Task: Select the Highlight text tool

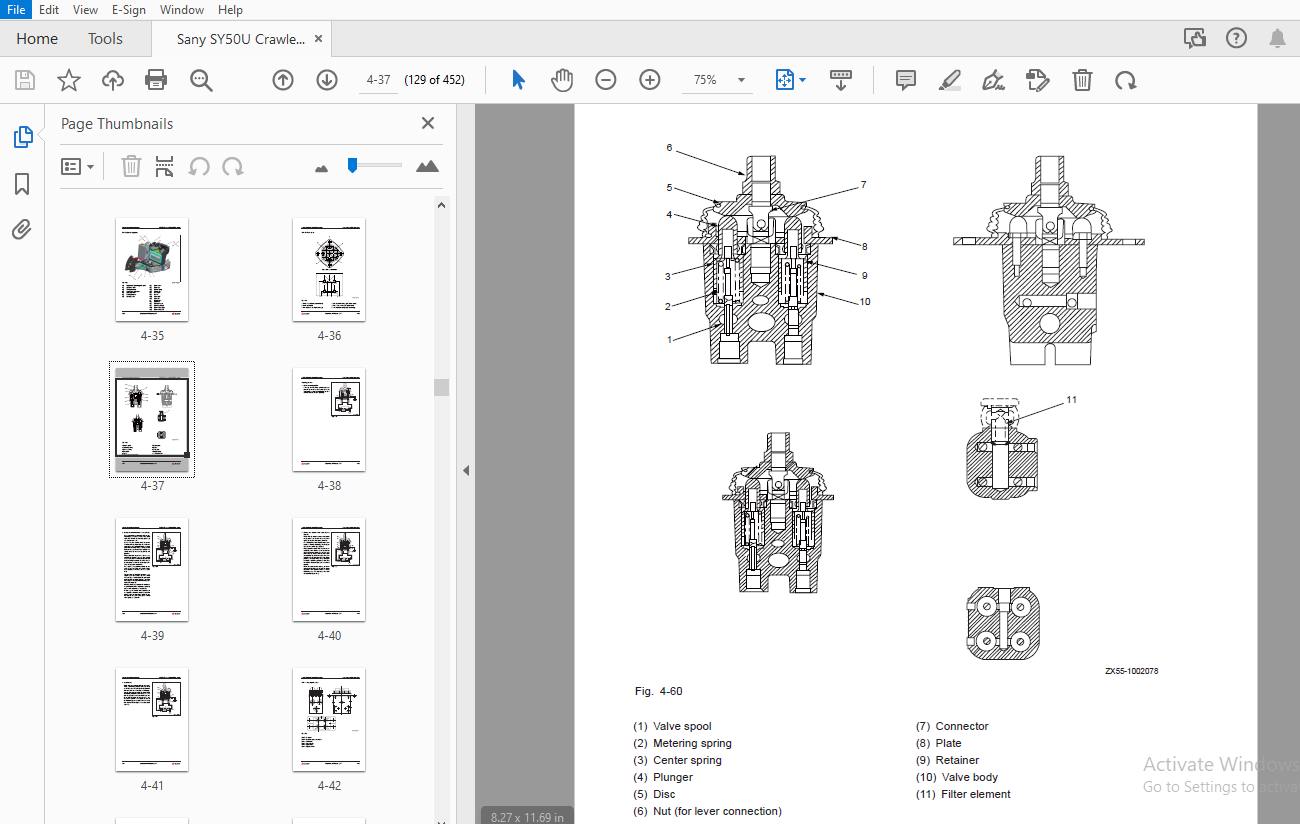Action: point(950,80)
